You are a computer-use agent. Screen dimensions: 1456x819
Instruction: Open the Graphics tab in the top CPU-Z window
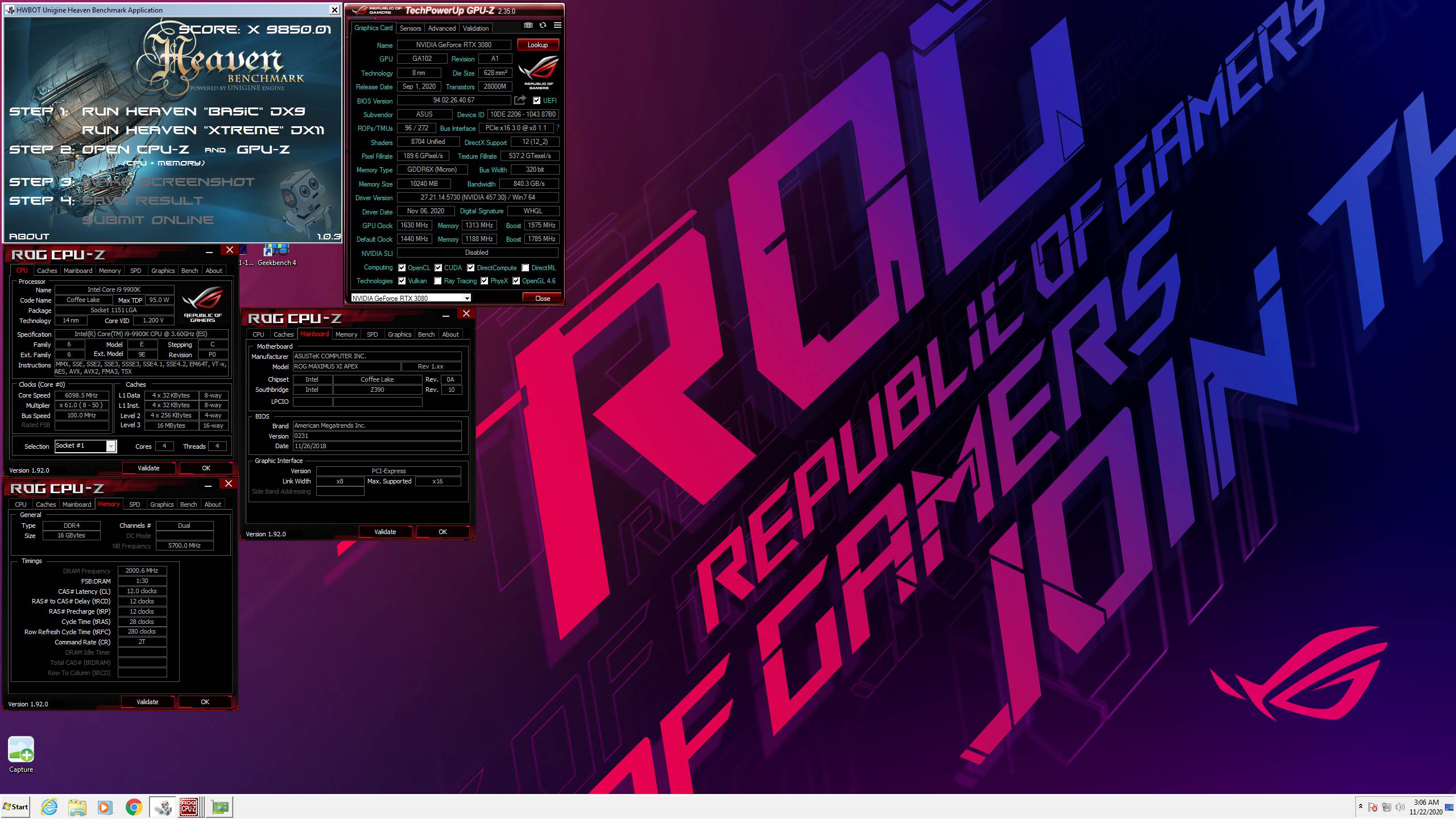click(x=163, y=271)
